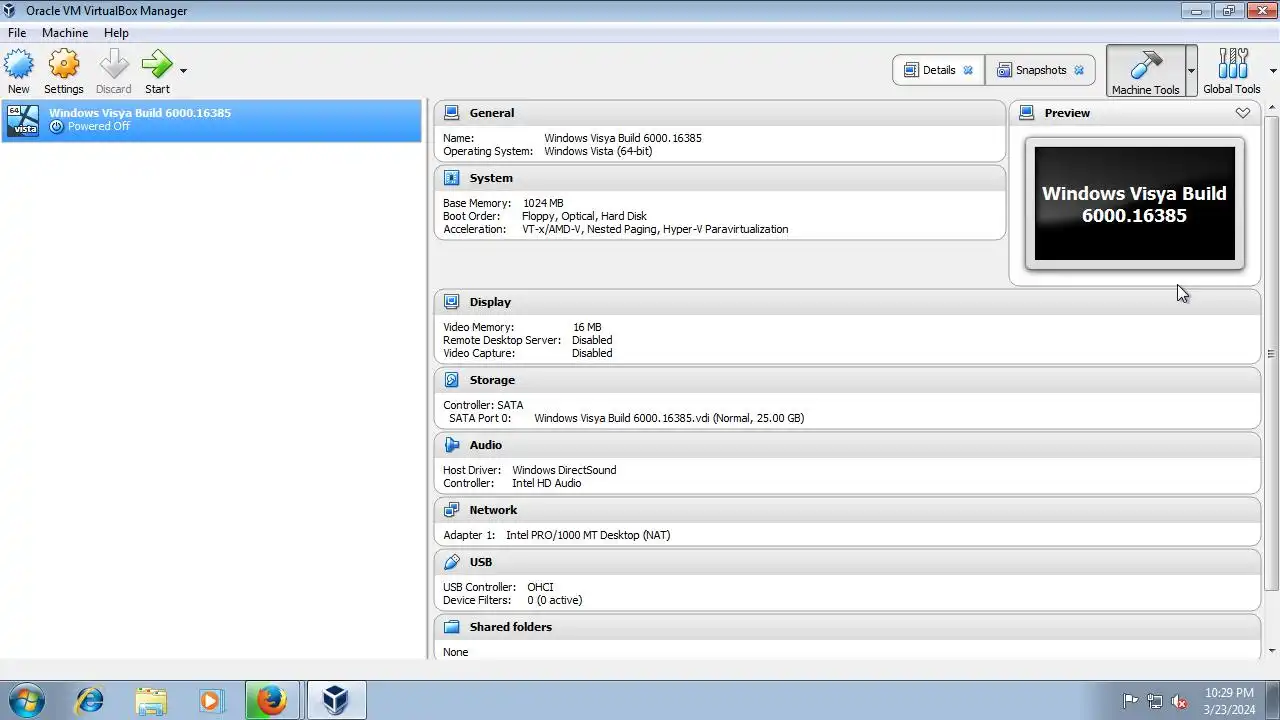1280x720 pixels.
Task: Launch Internet Explorer from taskbar
Action: [x=89, y=700]
